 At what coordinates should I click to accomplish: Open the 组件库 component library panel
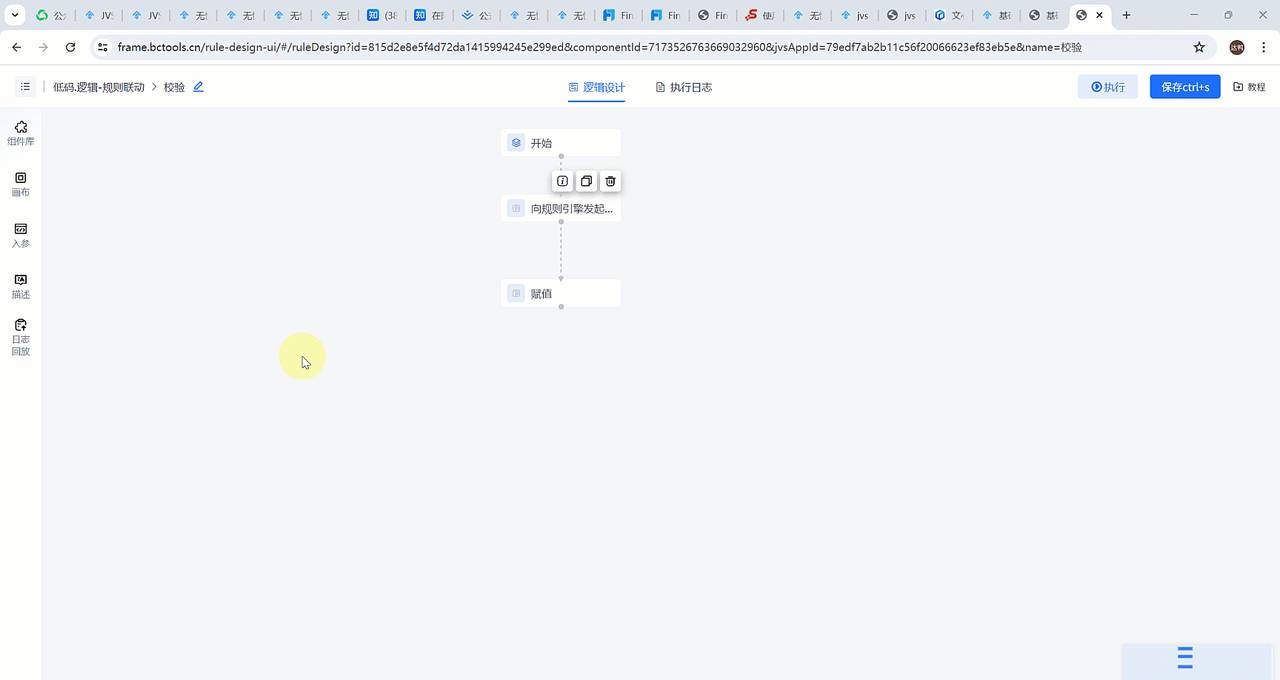pyautogui.click(x=20, y=133)
